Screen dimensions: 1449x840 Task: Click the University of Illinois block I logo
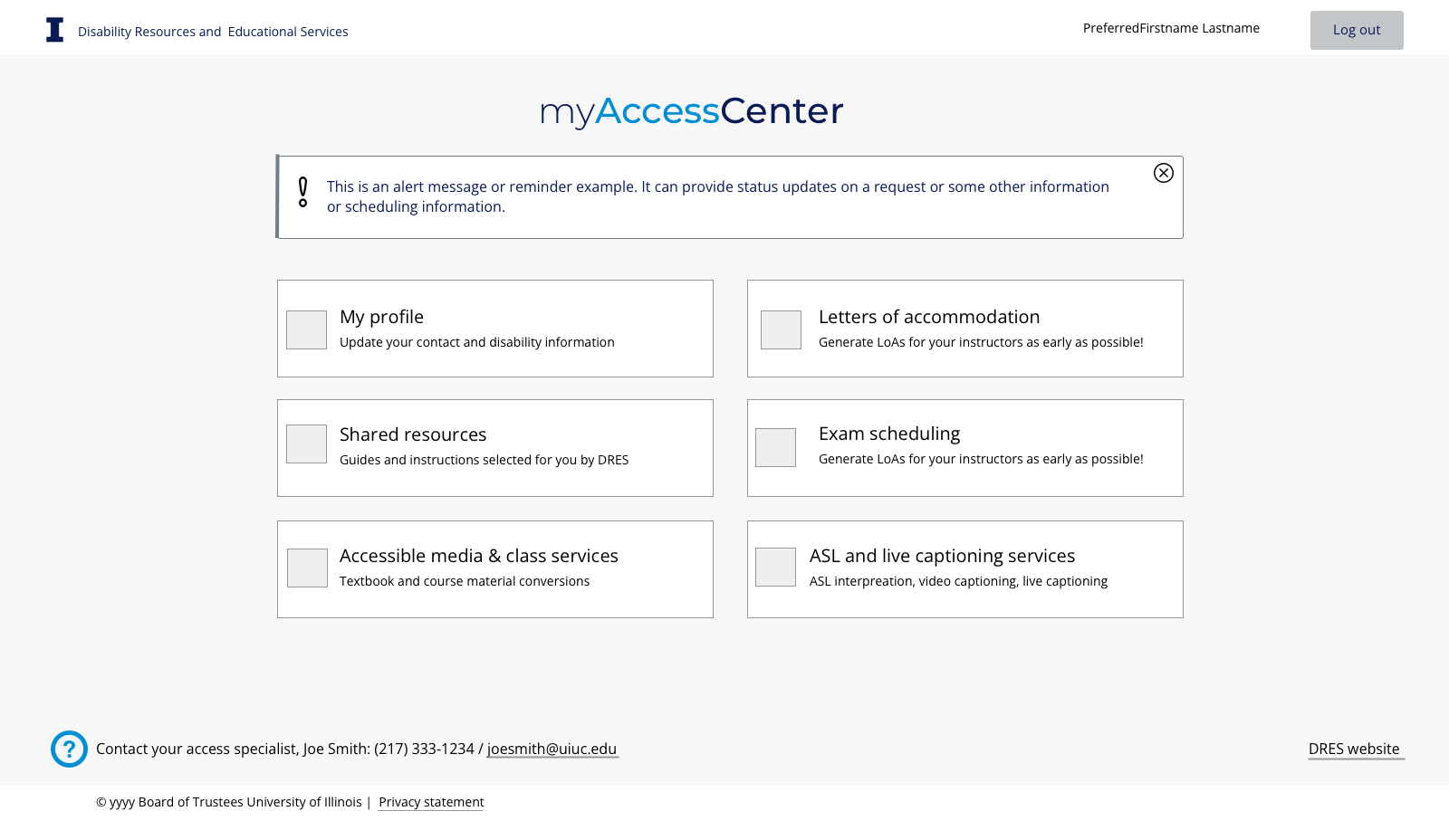[x=55, y=30]
